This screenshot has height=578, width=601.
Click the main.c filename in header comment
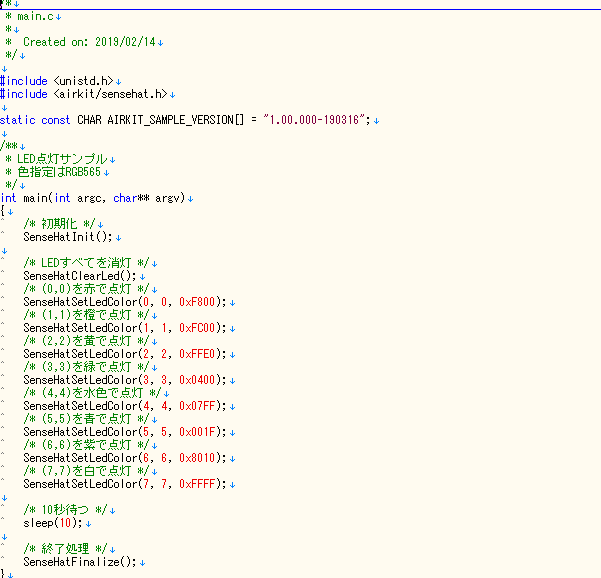(37, 17)
